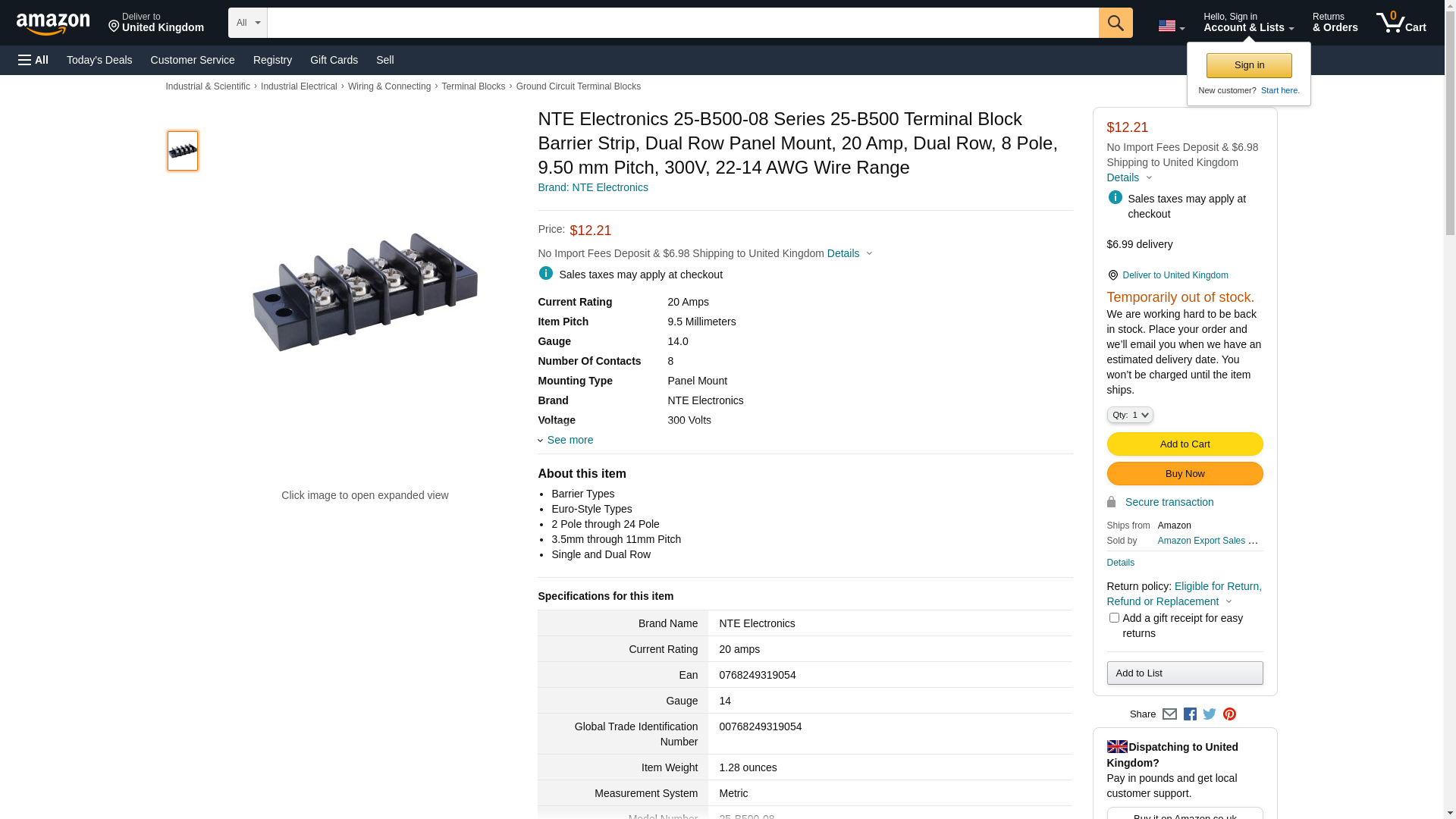Image resolution: width=1456 pixels, height=819 pixels.
Task: Share the product on Pinterest
Action: point(1229,714)
